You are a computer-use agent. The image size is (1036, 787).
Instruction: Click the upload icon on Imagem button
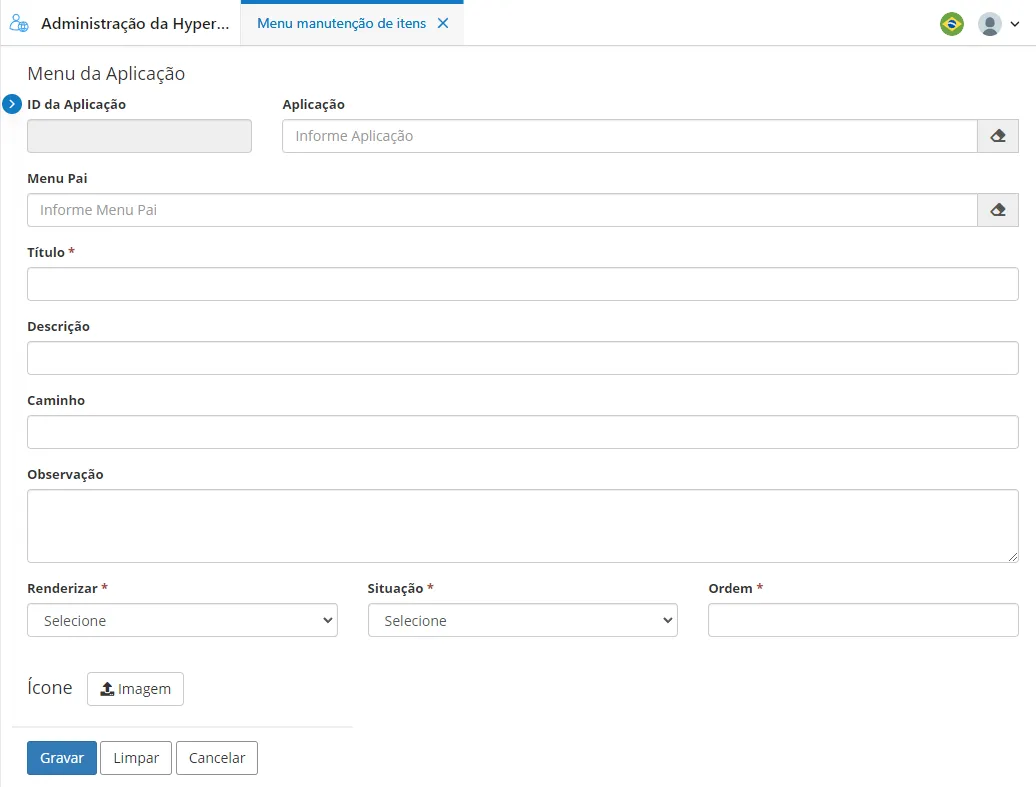pyautogui.click(x=107, y=689)
